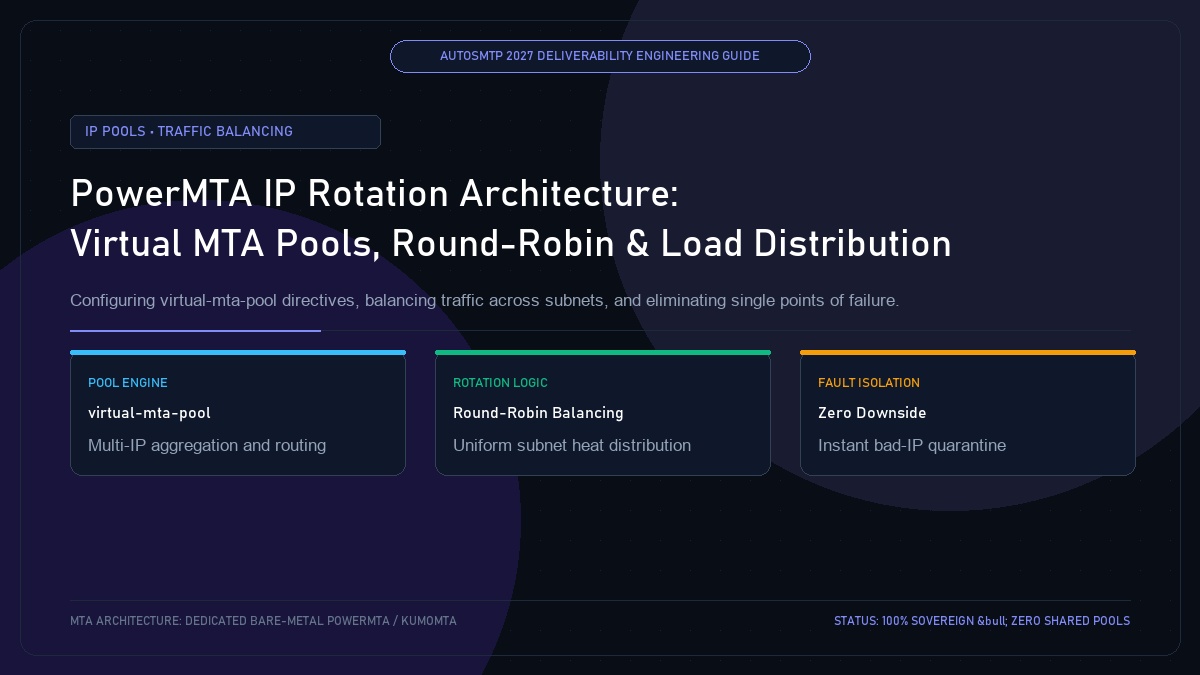Screen dimensions: 1200x675
Task: Click the Status 100% Sovereign footer text
Action: pyautogui.click(x=982, y=621)
